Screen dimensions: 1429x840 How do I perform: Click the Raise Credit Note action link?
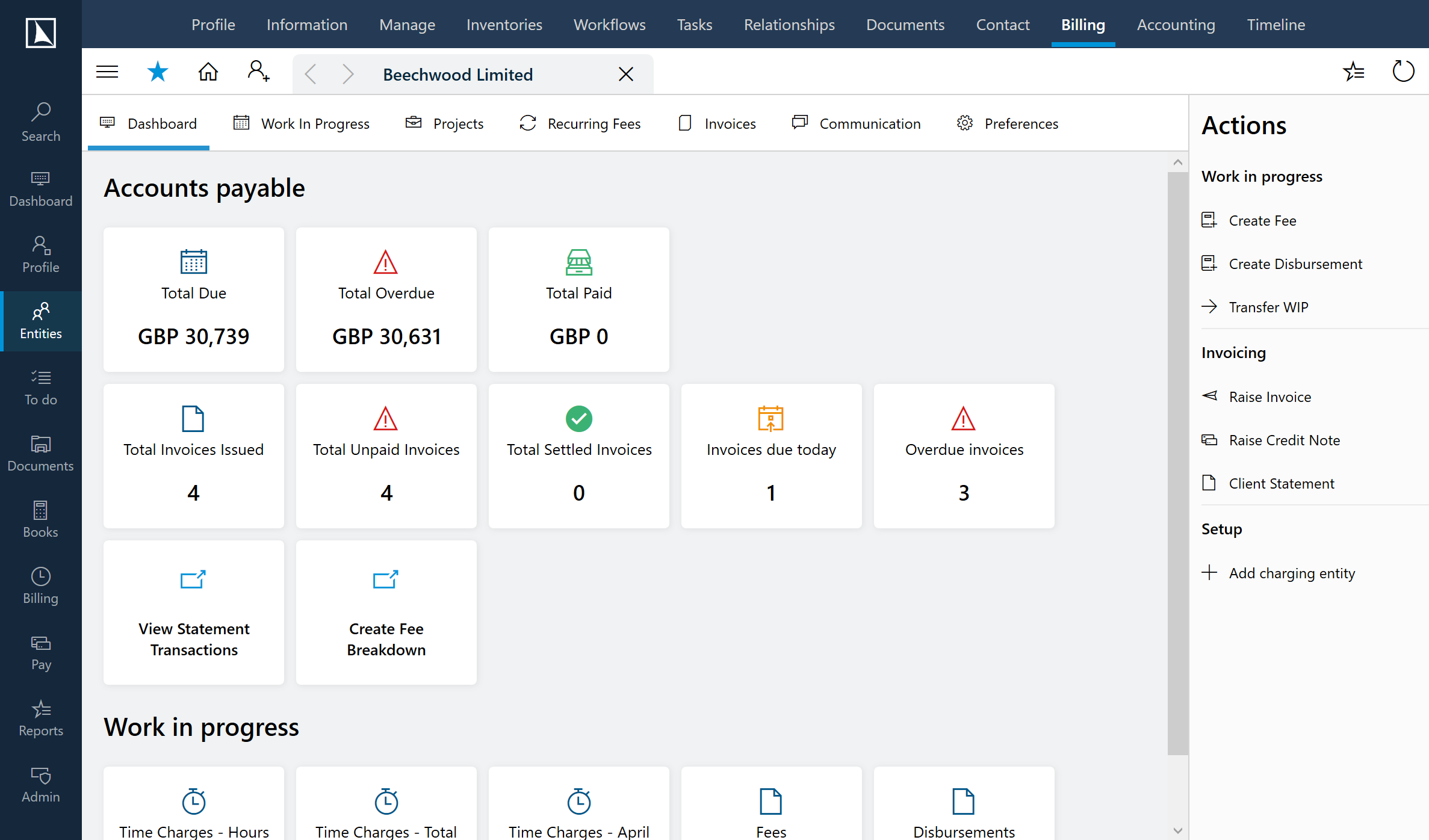click(x=1285, y=439)
